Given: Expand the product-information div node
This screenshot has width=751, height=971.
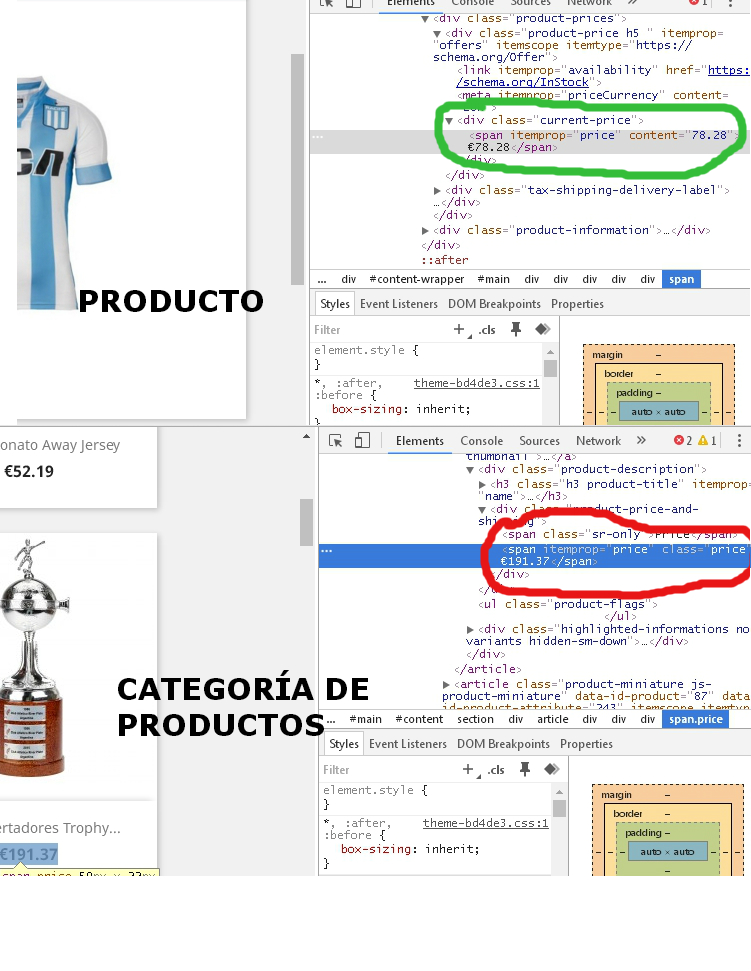Looking at the screenshot, I should pyautogui.click(x=425, y=230).
